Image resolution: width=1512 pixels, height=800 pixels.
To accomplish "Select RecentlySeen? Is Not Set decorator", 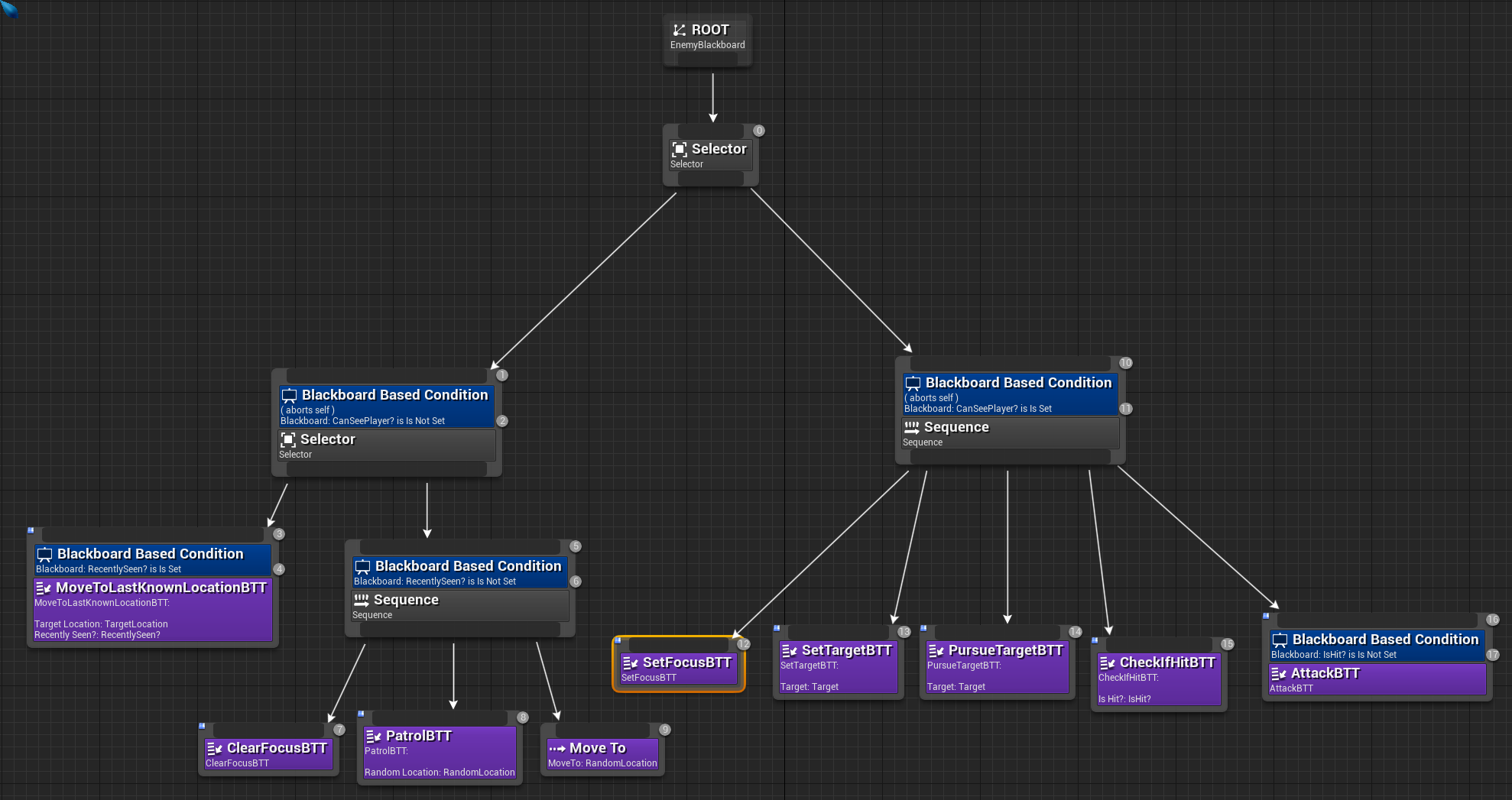I will 460,572.
